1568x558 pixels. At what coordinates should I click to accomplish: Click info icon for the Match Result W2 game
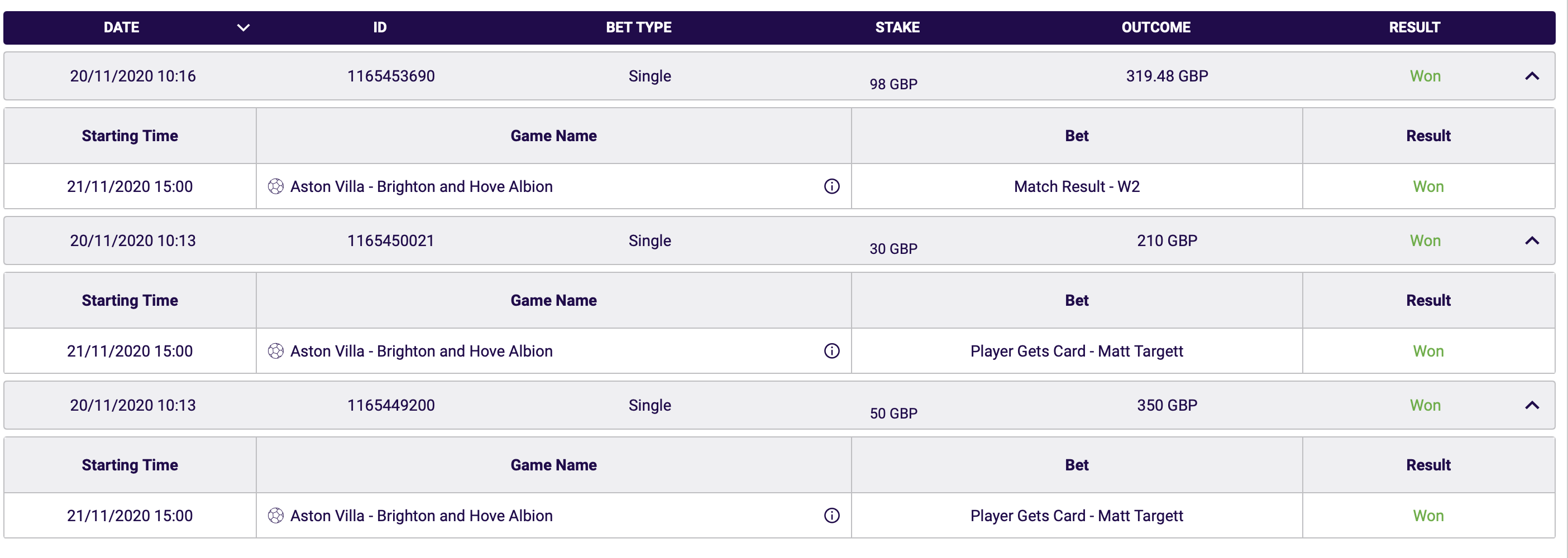[x=831, y=186]
